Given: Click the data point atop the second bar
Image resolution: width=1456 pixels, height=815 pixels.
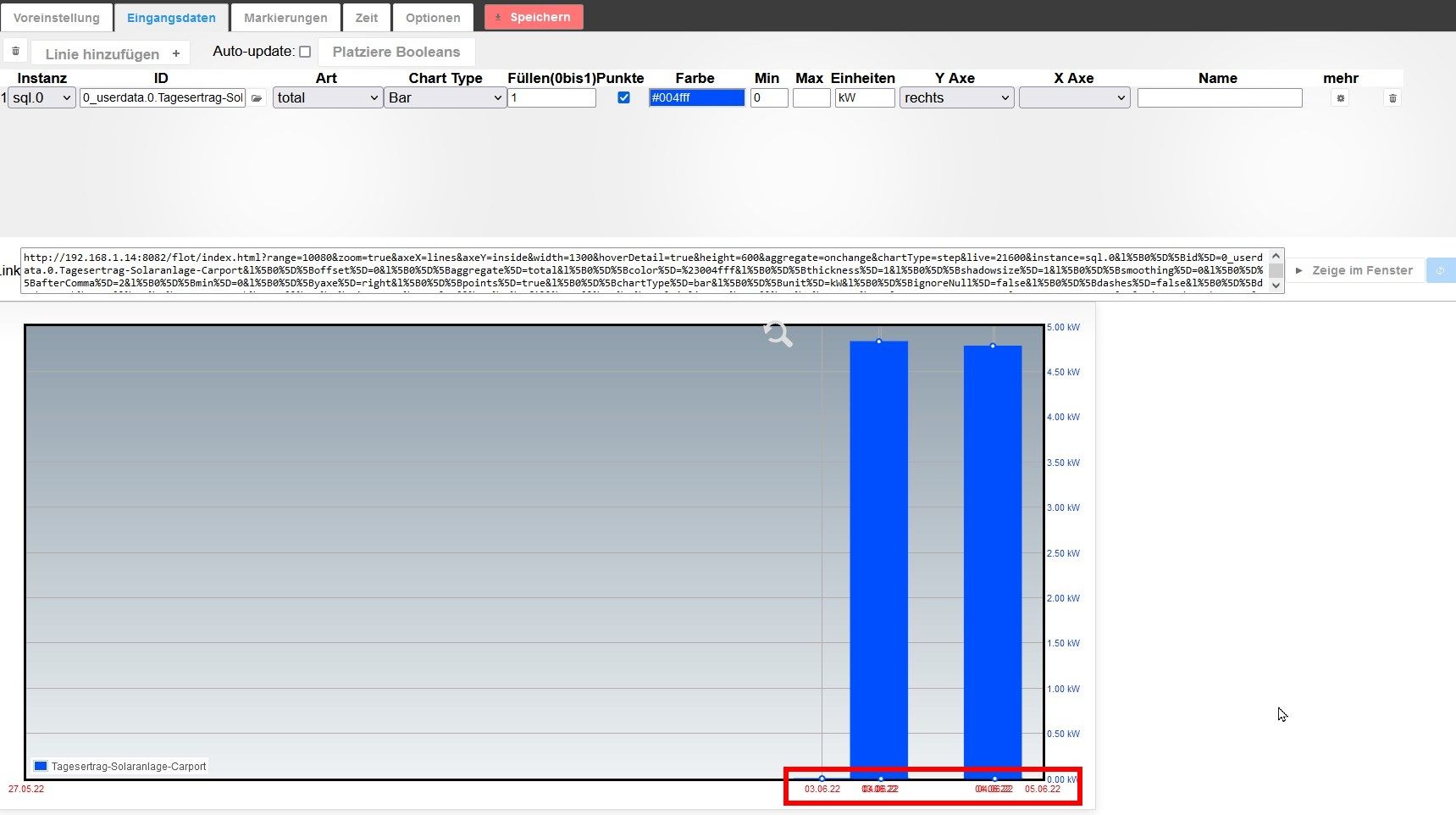Looking at the screenshot, I should 993,346.
